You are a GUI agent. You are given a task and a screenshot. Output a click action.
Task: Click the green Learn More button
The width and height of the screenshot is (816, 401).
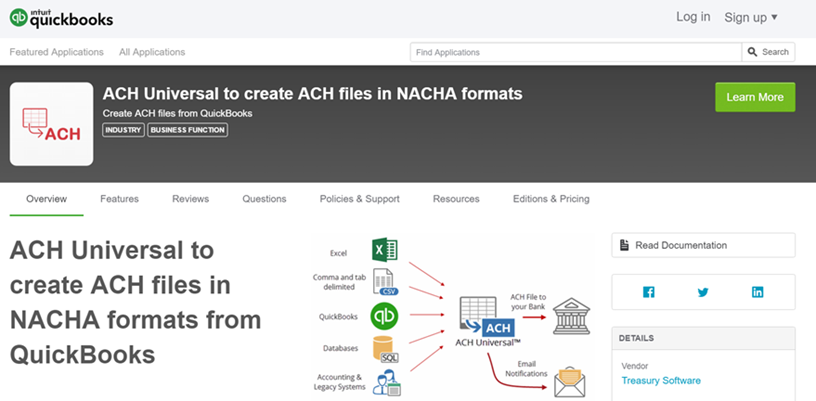[755, 97]
